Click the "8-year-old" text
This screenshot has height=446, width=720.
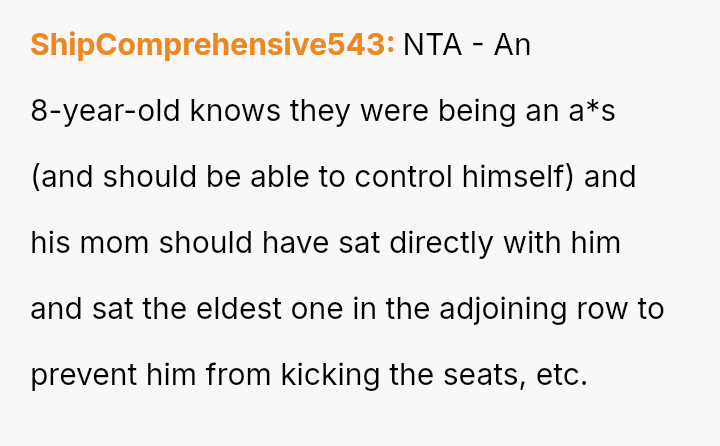(103, 111)
